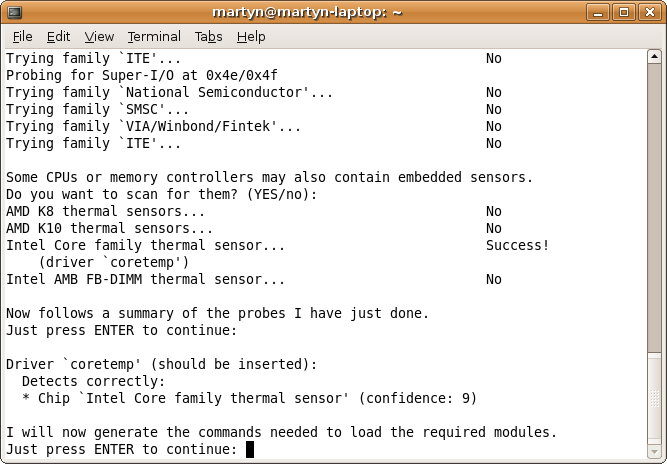Click the 'Detects correctly:' line
This screenshot has height=464, width=667.
[94, 381]
